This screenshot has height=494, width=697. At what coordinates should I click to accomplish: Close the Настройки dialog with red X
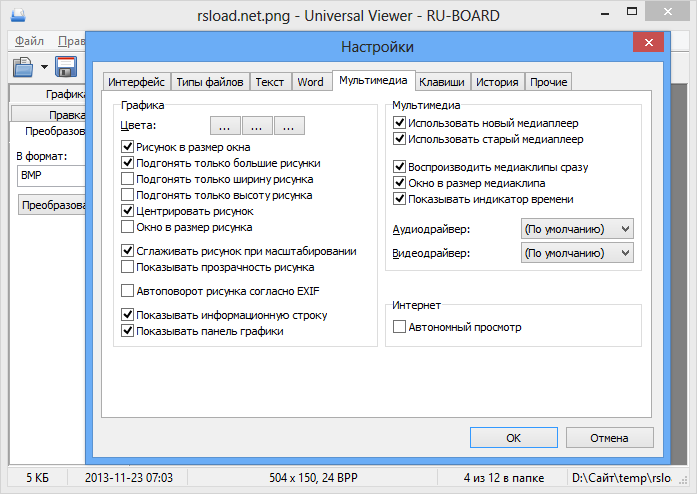click(649, 43)
